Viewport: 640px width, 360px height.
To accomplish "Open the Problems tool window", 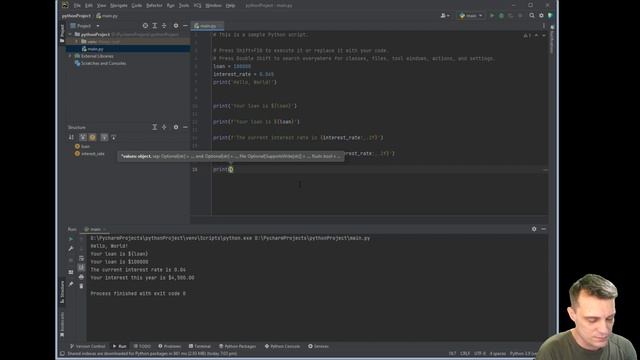I will point(169,346).
